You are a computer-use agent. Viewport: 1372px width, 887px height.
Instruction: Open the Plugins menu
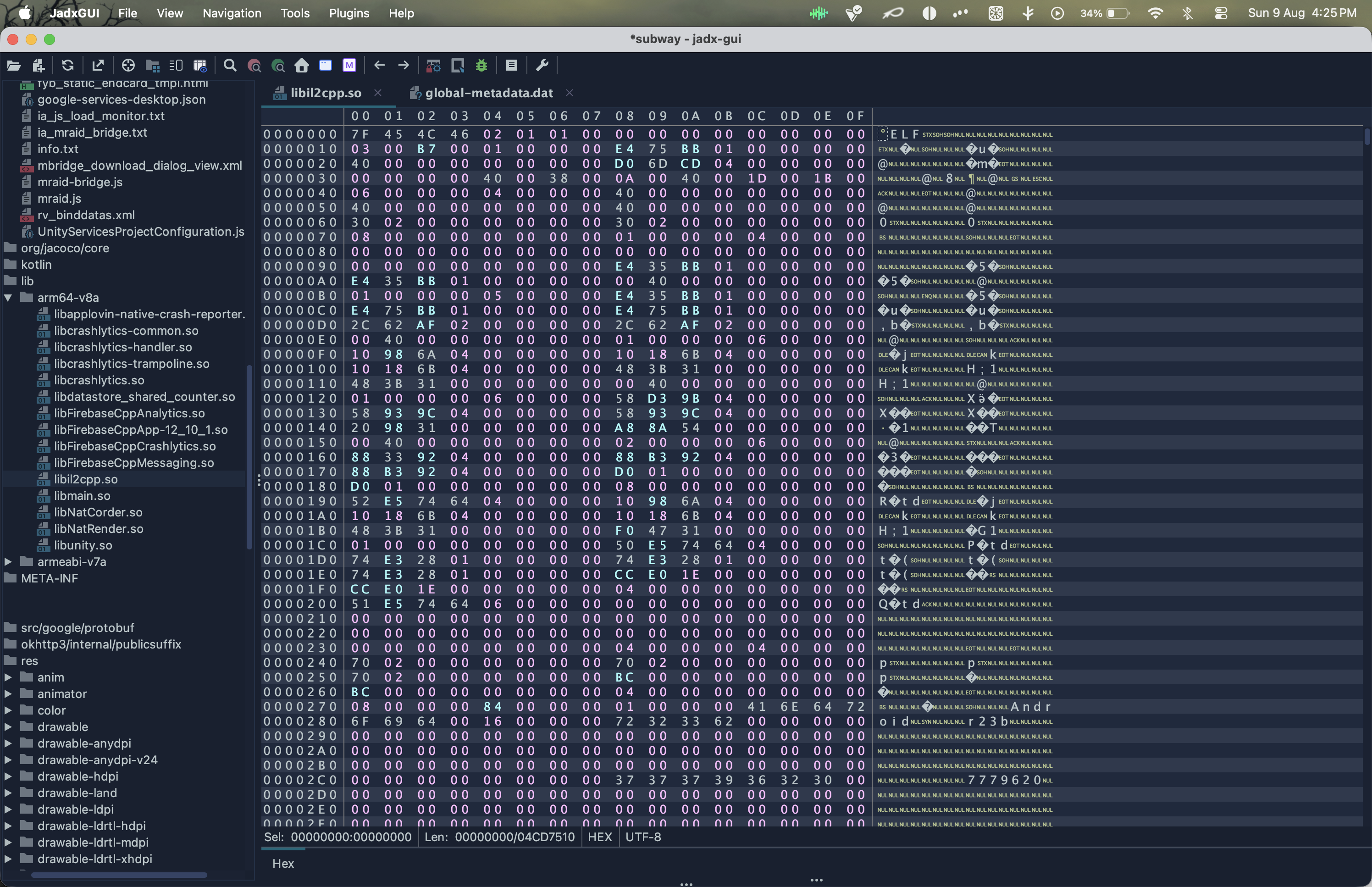pos(349,13)
